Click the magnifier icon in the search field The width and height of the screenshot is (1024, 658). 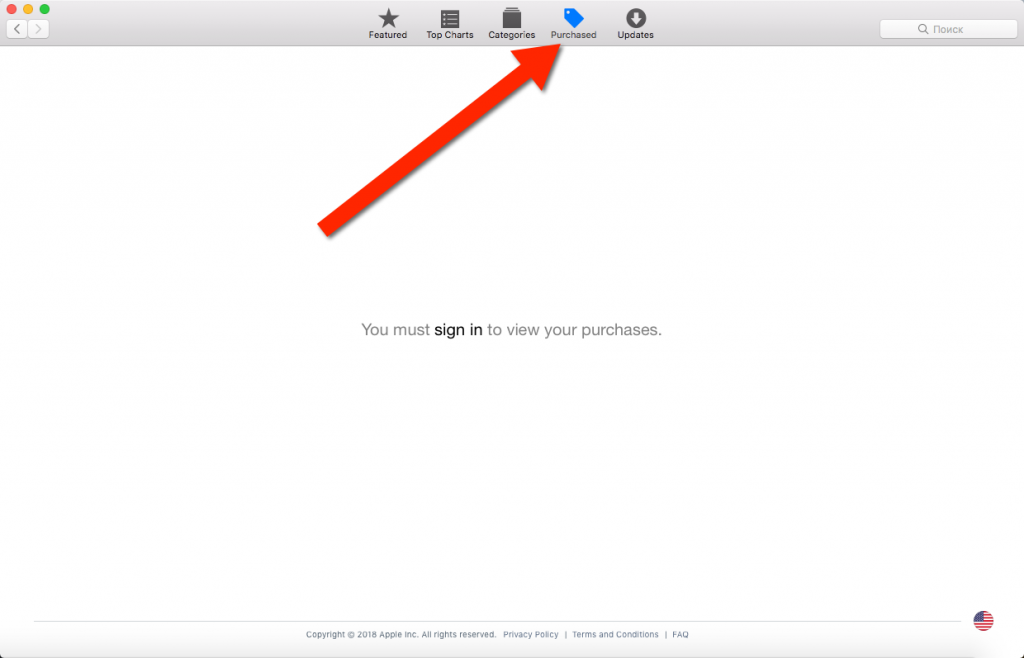tap(923, 29)
